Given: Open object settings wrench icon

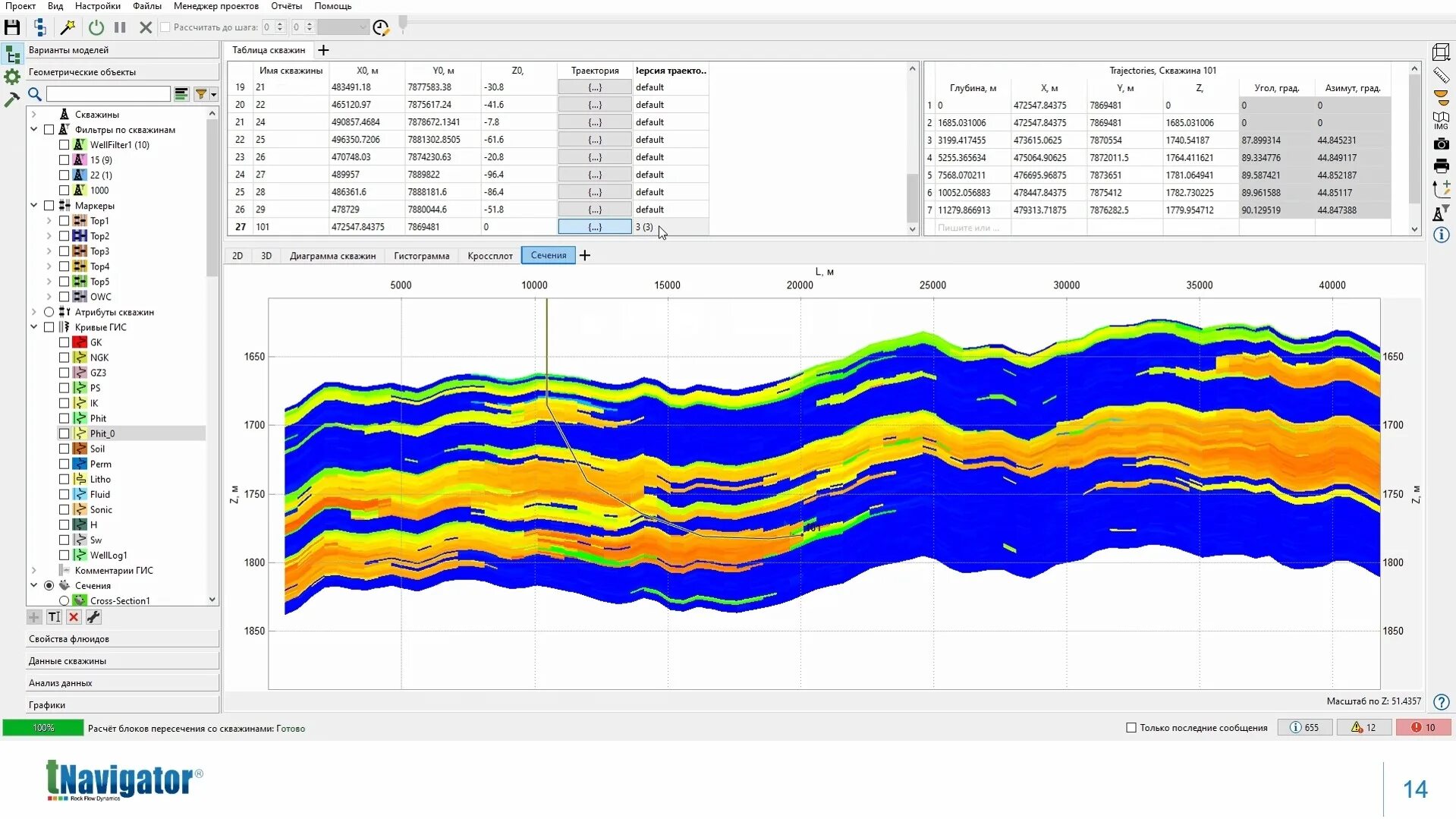Looking at the screenshot, I should 93,617.
